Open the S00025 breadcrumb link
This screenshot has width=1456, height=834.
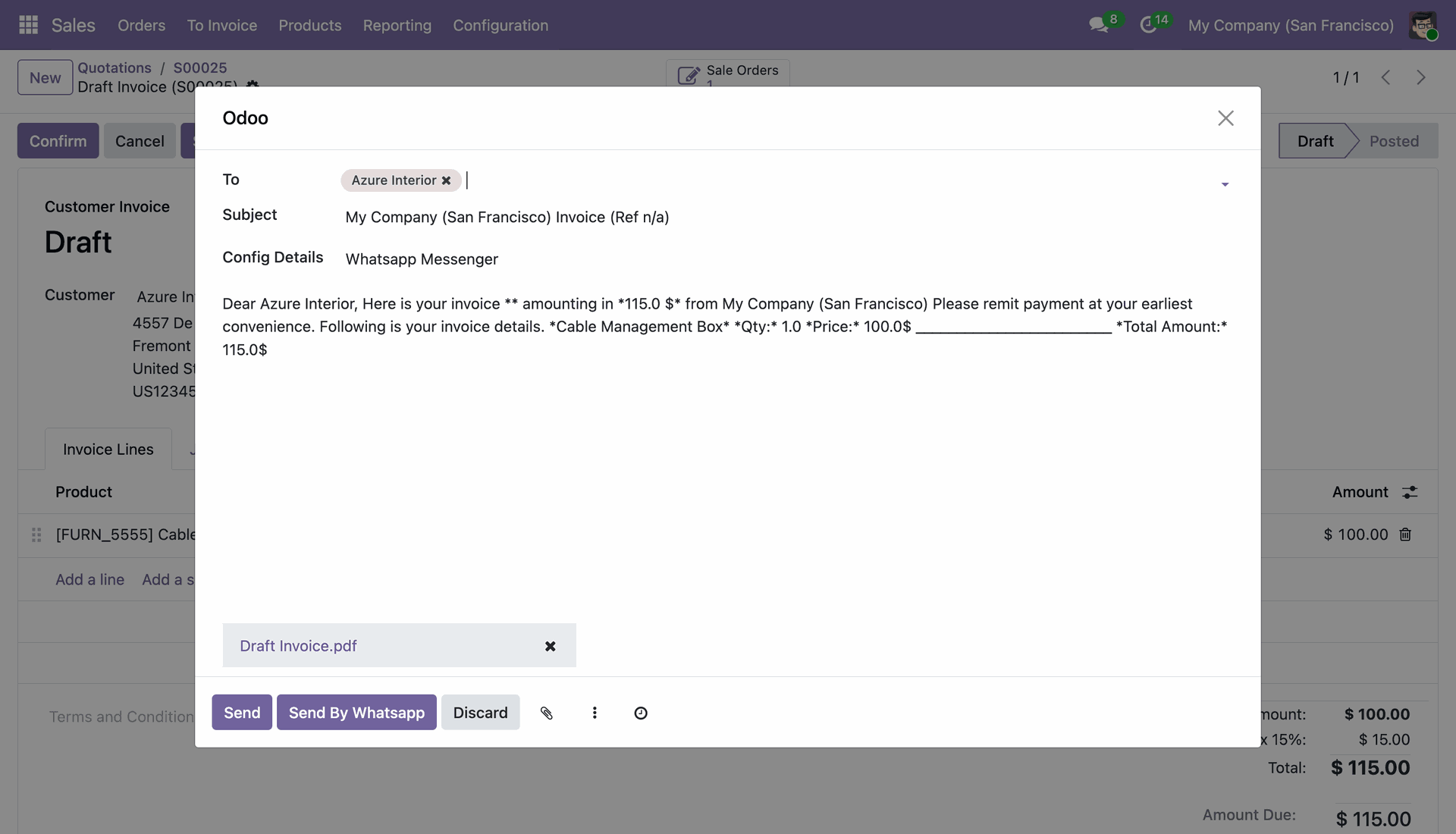(x=200, y=67)
